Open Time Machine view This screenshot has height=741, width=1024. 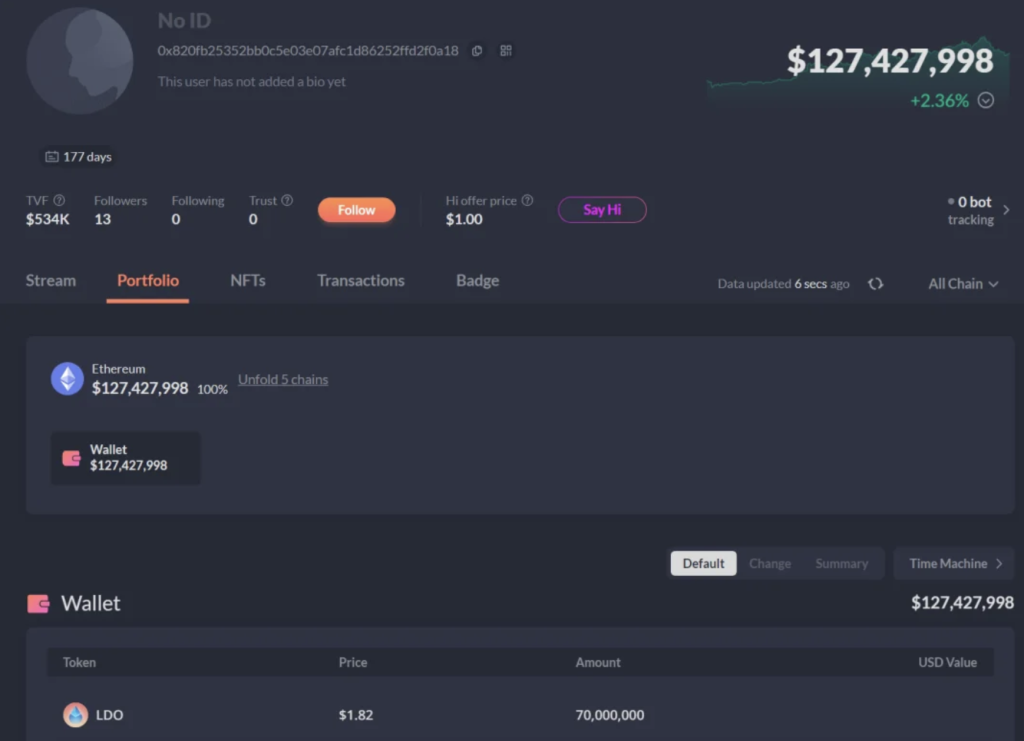pos(955,563)
